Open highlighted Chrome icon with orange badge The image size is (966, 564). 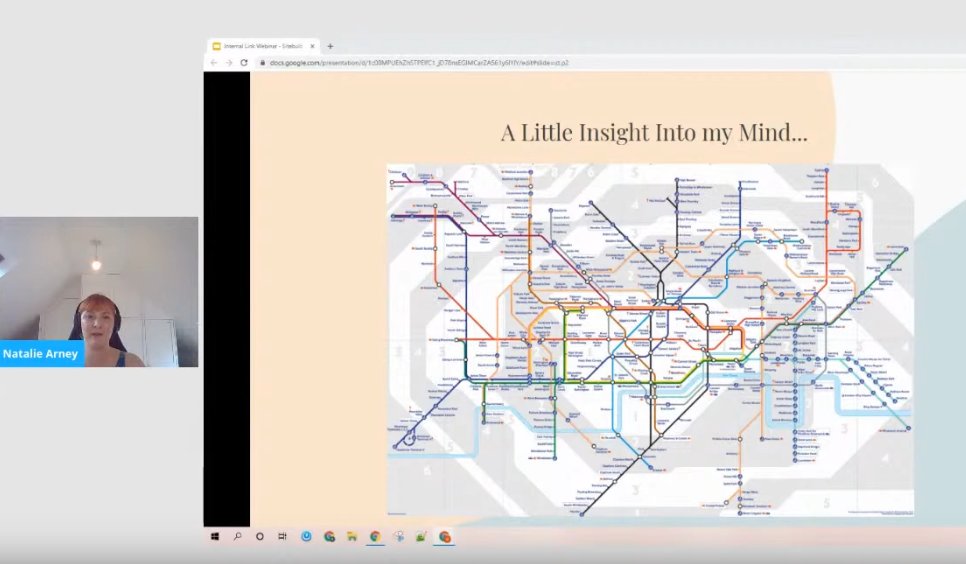tap(444, 537)
